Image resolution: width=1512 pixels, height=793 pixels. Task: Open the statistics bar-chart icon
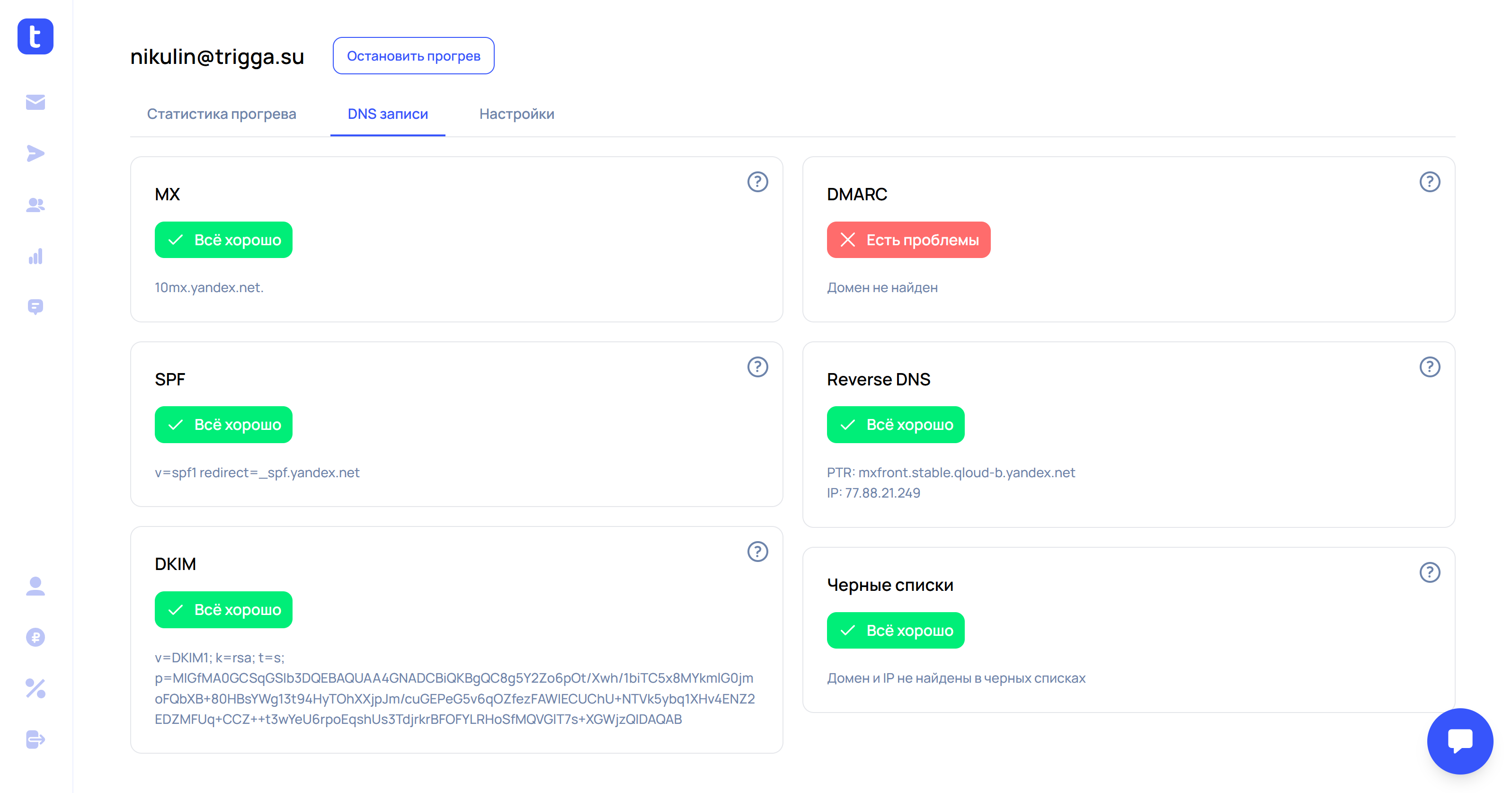pos(35,257)
